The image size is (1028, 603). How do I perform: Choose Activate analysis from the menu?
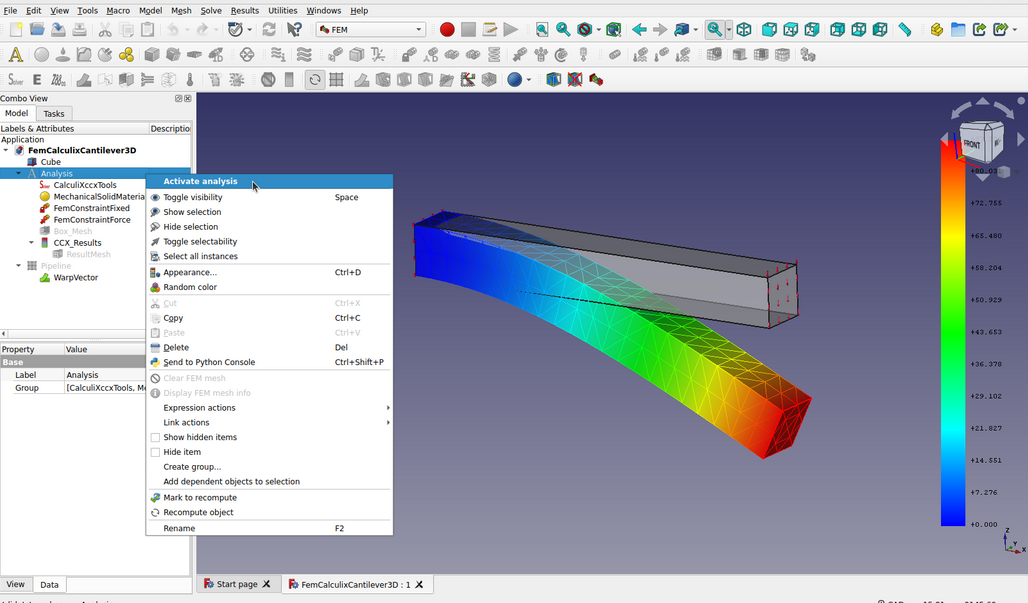click(x=199, y=181)
